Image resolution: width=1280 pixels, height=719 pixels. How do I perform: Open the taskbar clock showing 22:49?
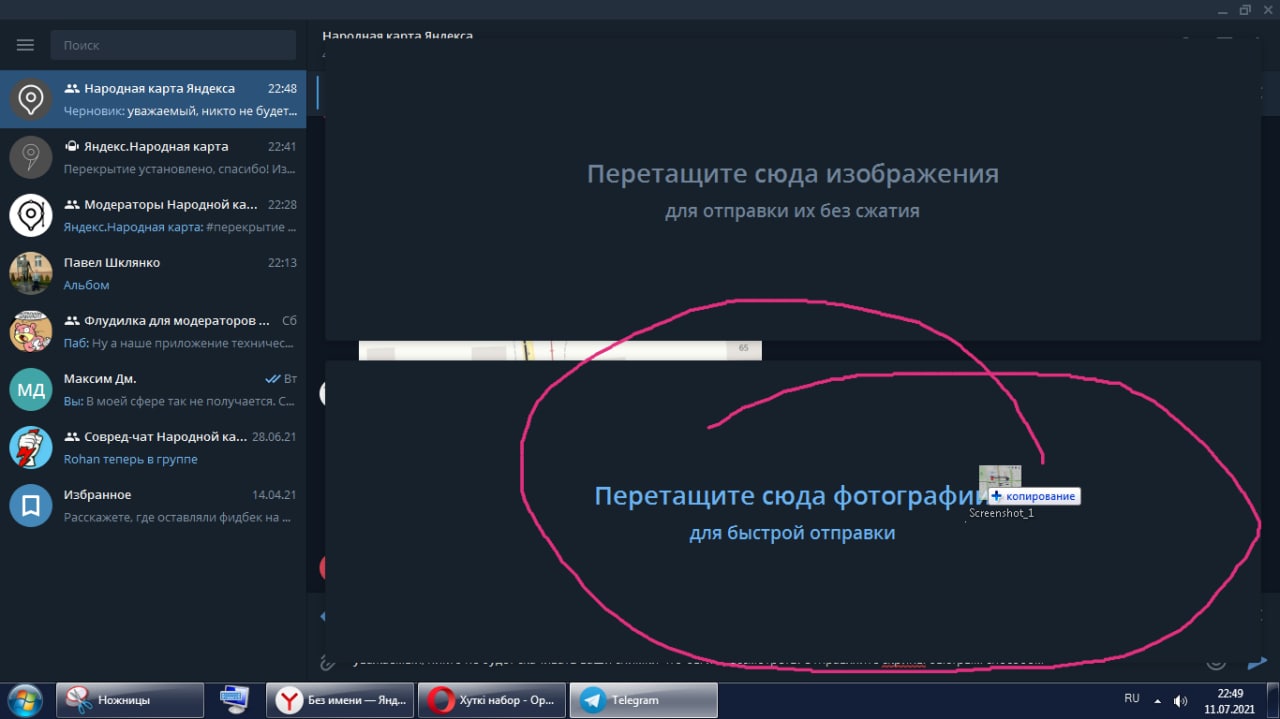click(1230, 700)
